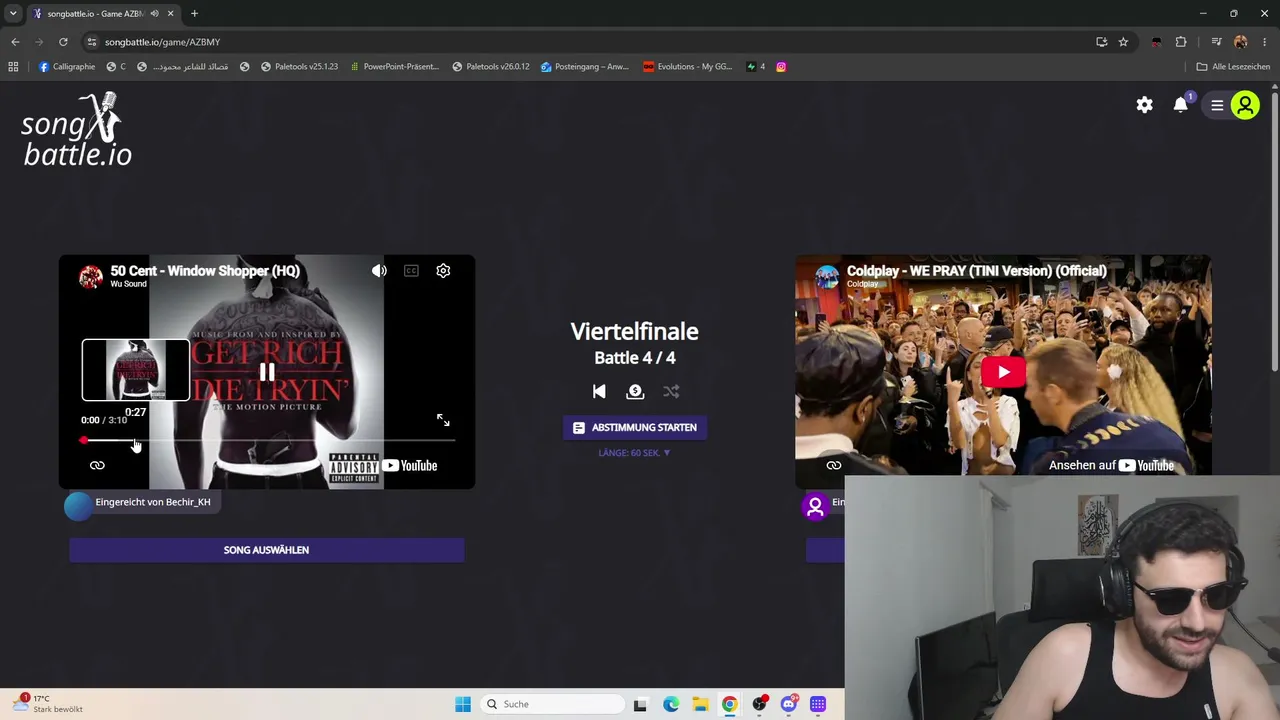The height and width of the screenshot is (720, 1280).
Task: Open the tab search dropdown
Action: click(13, 14)
